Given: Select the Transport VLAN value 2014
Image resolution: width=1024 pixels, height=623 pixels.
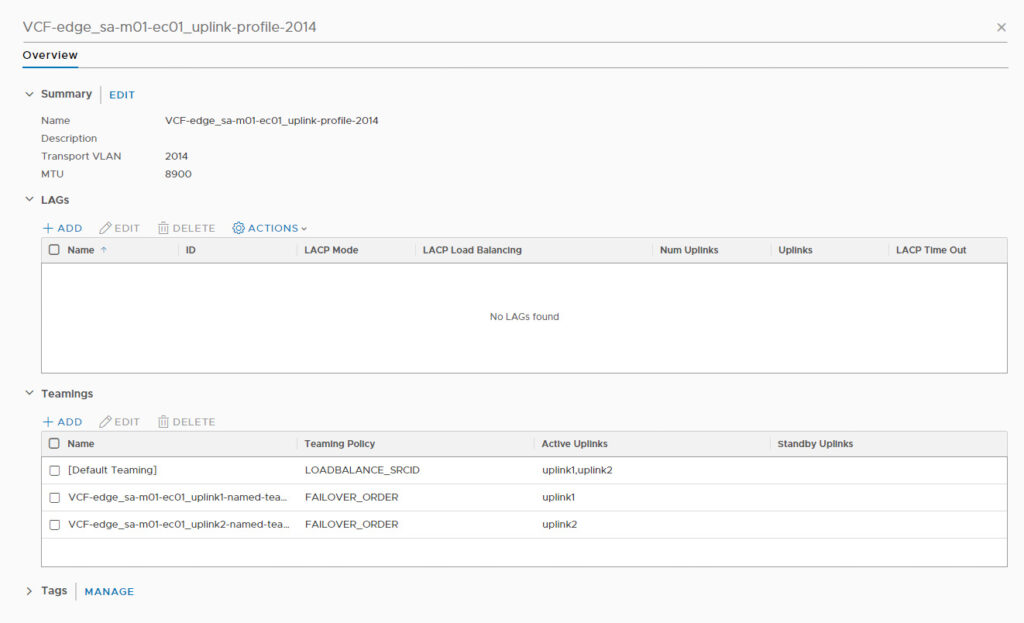Looking at the screenshot, I should tap(176, 156).
